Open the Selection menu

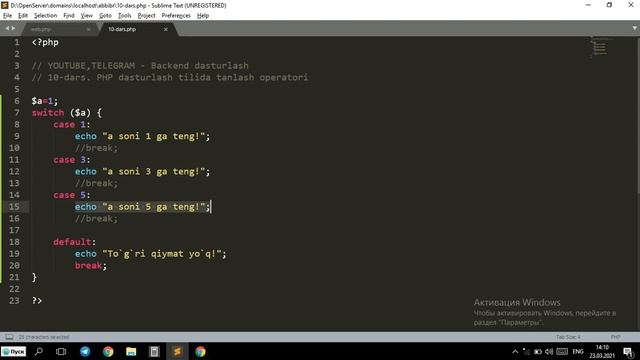click(x=45, y=16)
